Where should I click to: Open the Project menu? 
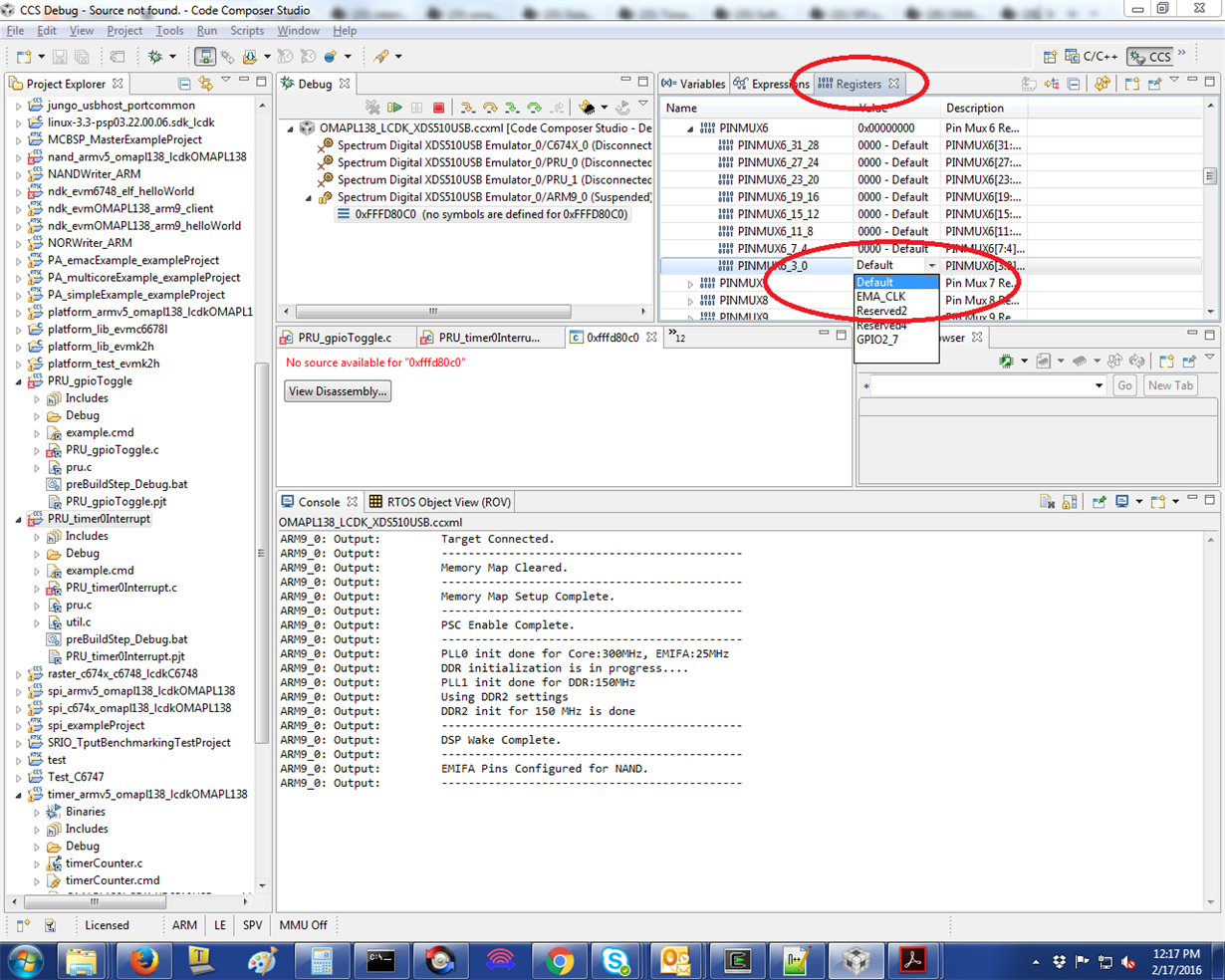pos(124,31)
